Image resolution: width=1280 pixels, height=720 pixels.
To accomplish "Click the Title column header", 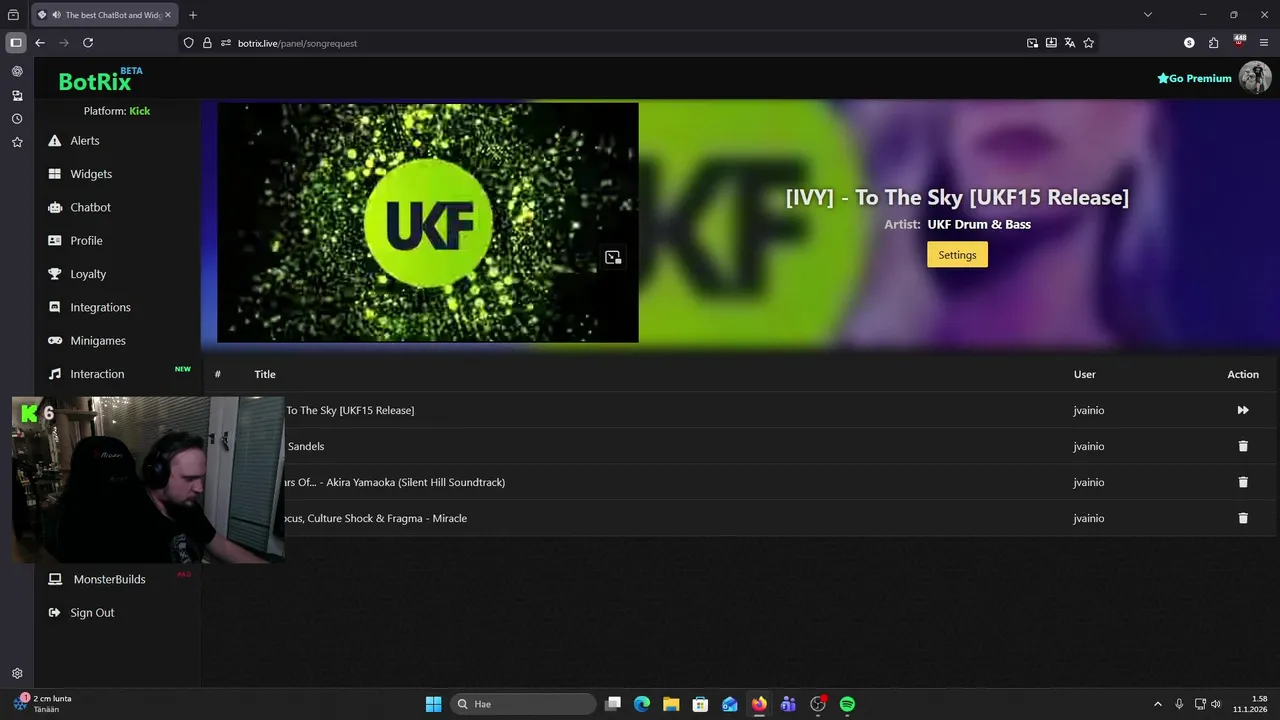I will click(265, 374).
